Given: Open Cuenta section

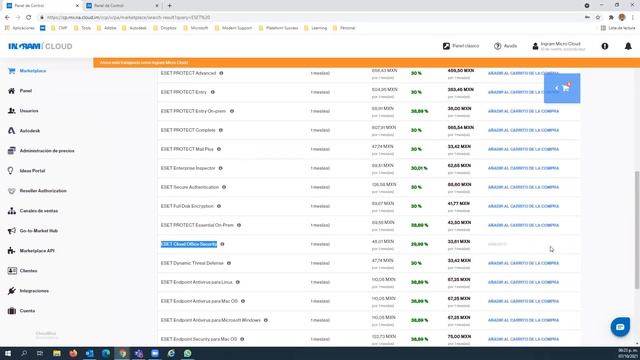Looking at the screenshot, I should [21, 311].
